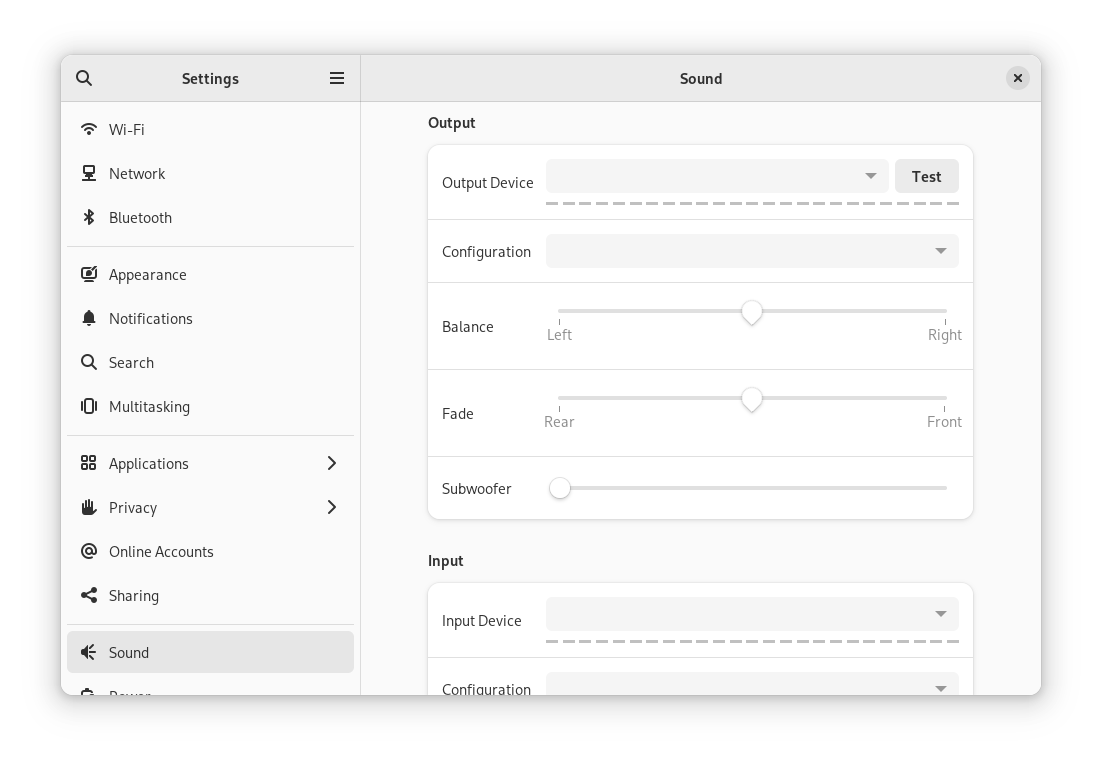Close the Settings window
Screen dimensions: 1102x762
(1018, 78)
